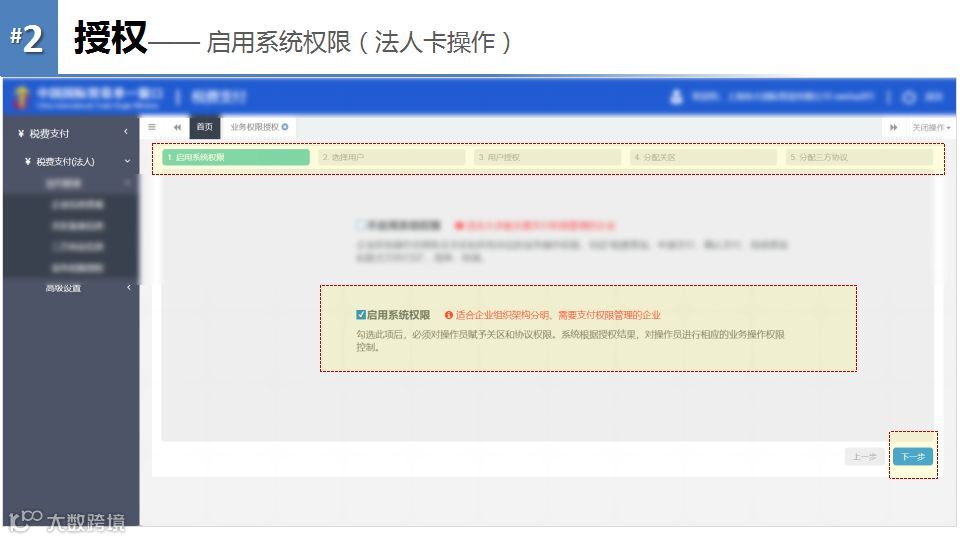Select the 业务权限授权 tab
This screenshot has height=540, width=960.
255,127
